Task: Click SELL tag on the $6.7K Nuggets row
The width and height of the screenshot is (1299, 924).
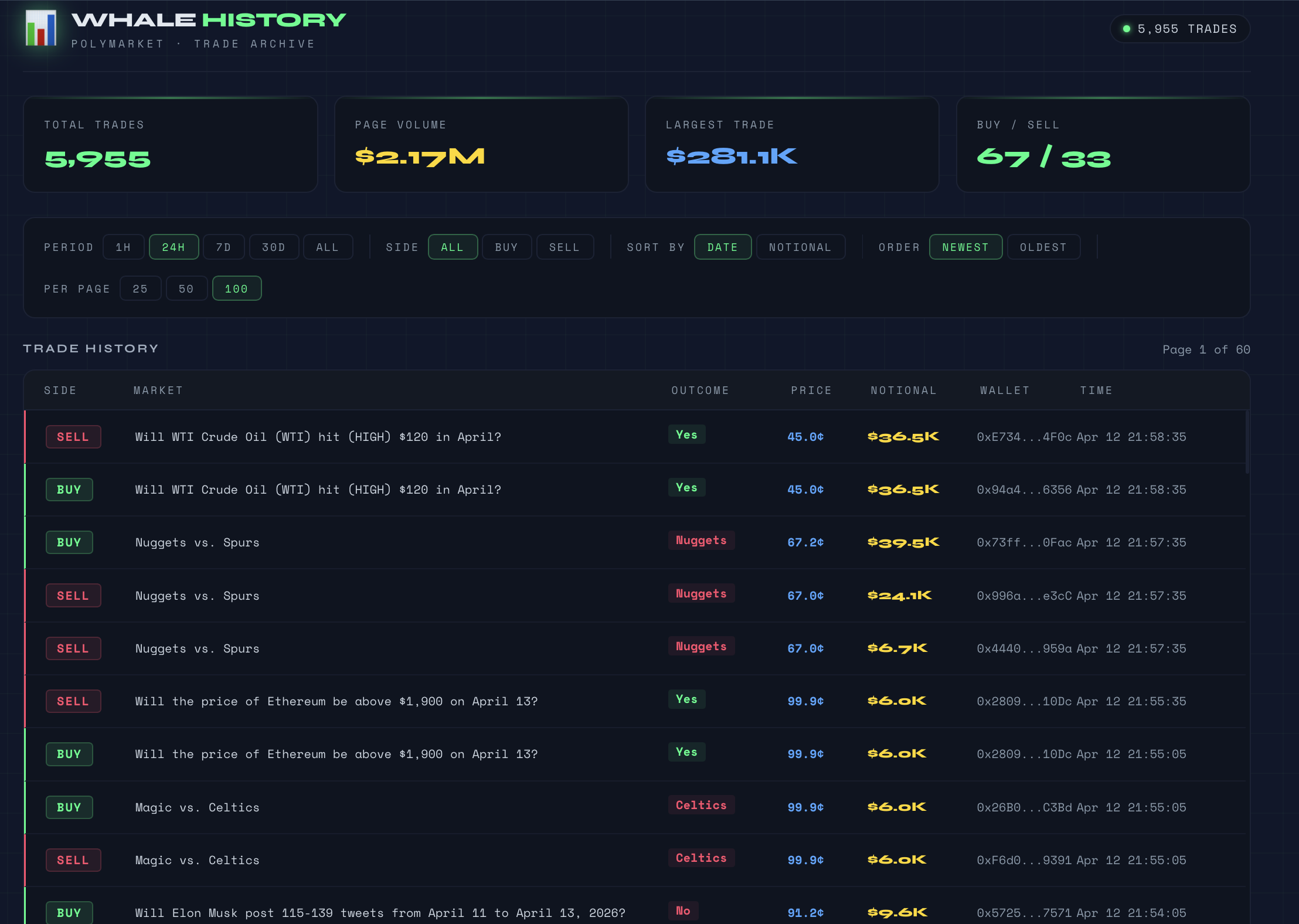Action: [x=73, y=648]
